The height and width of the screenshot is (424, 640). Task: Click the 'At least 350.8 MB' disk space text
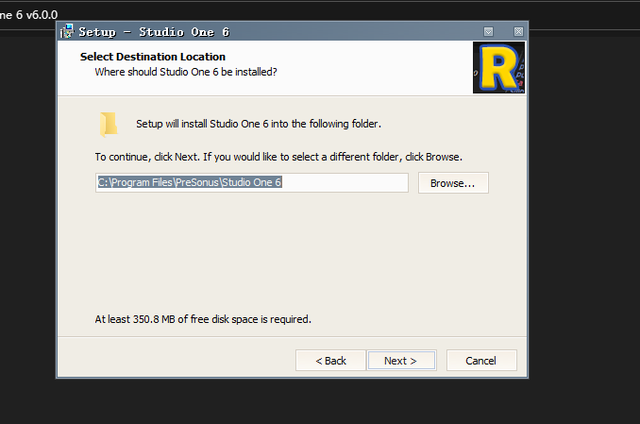[203, 319]
